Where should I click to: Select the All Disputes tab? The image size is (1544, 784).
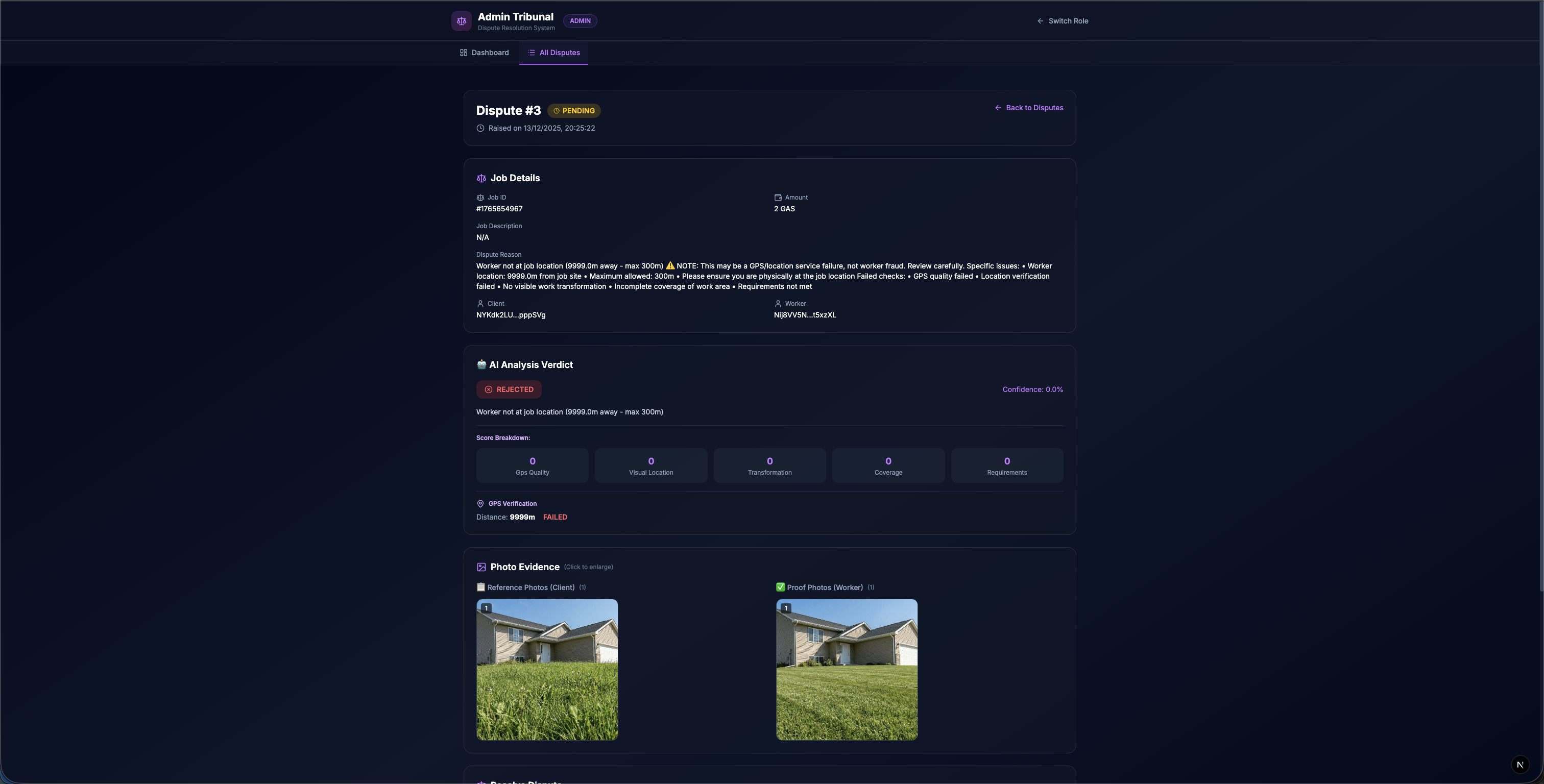coord(553,53)
